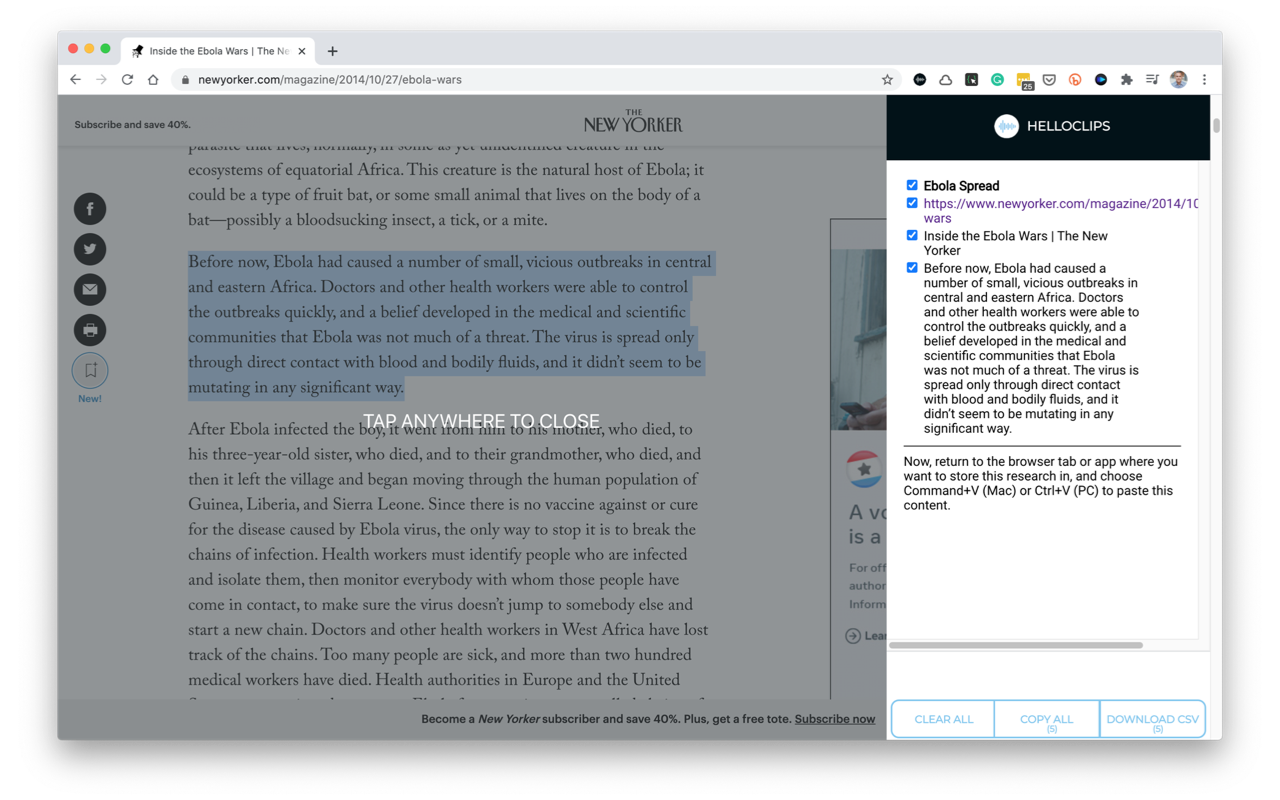Share article via Twitter icon
The image size is (1280, 800).
click(90, 249)
